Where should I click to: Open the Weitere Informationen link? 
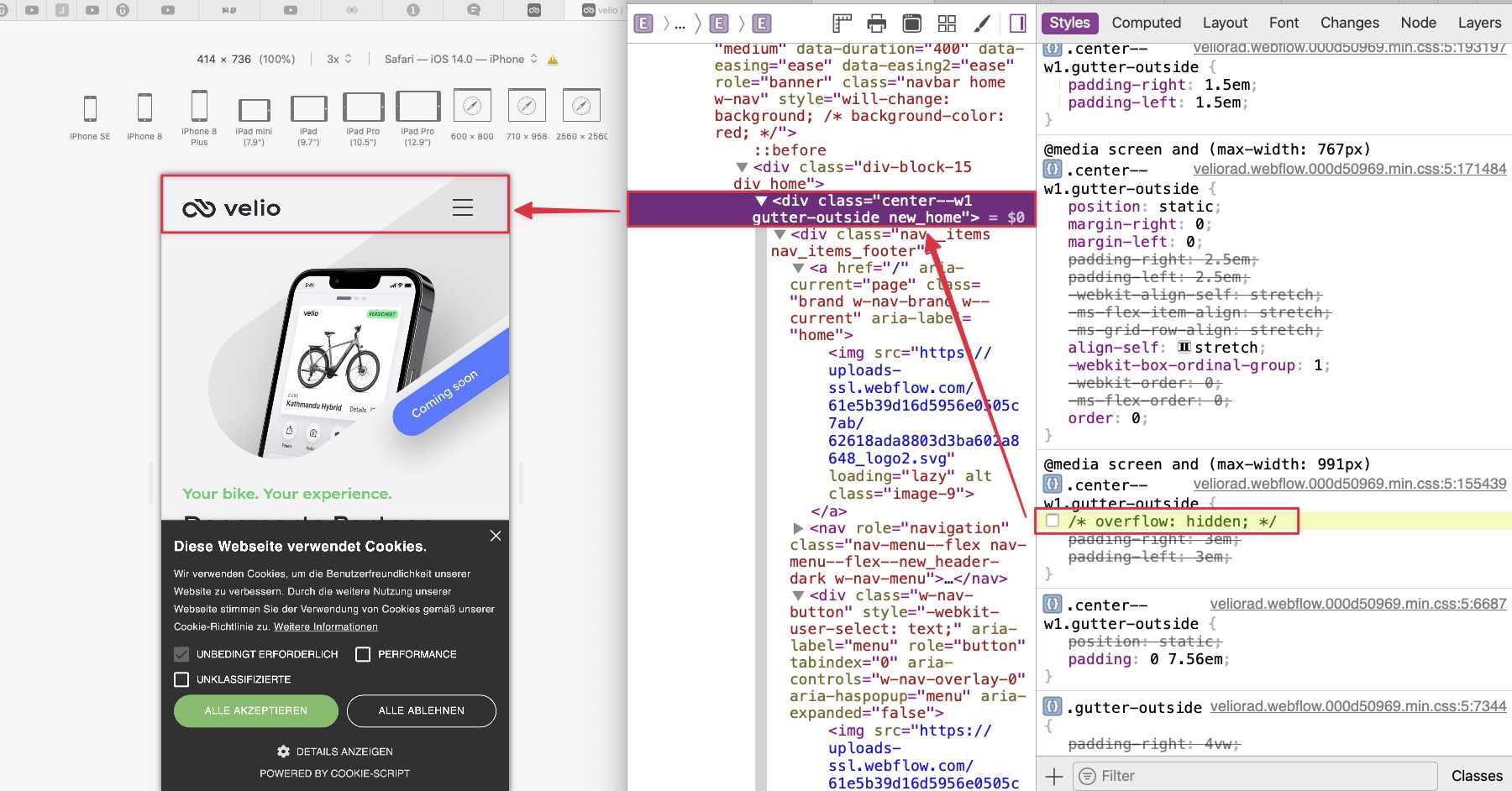point(326,626)
